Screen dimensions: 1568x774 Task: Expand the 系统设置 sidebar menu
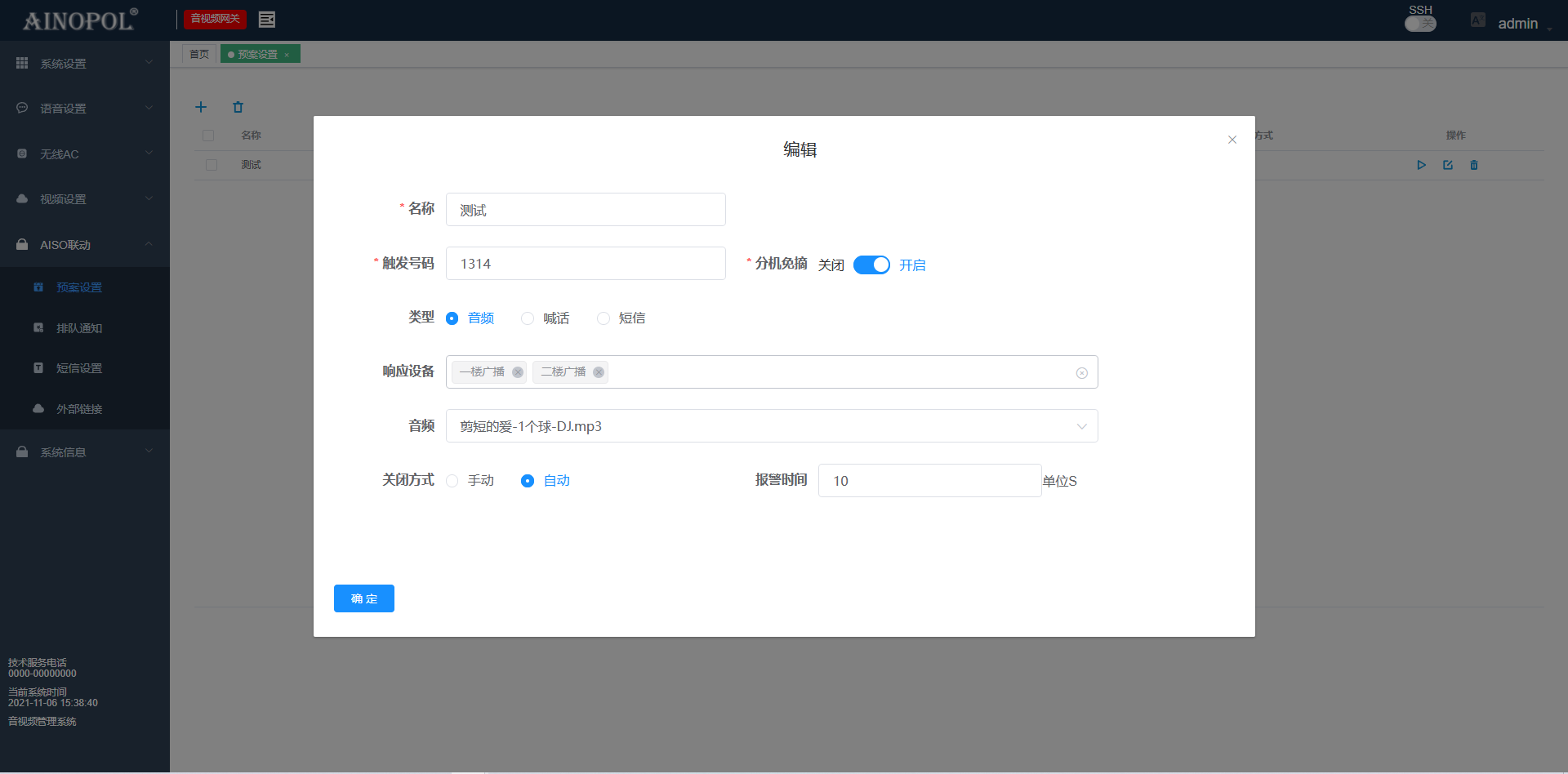point(84,63)
